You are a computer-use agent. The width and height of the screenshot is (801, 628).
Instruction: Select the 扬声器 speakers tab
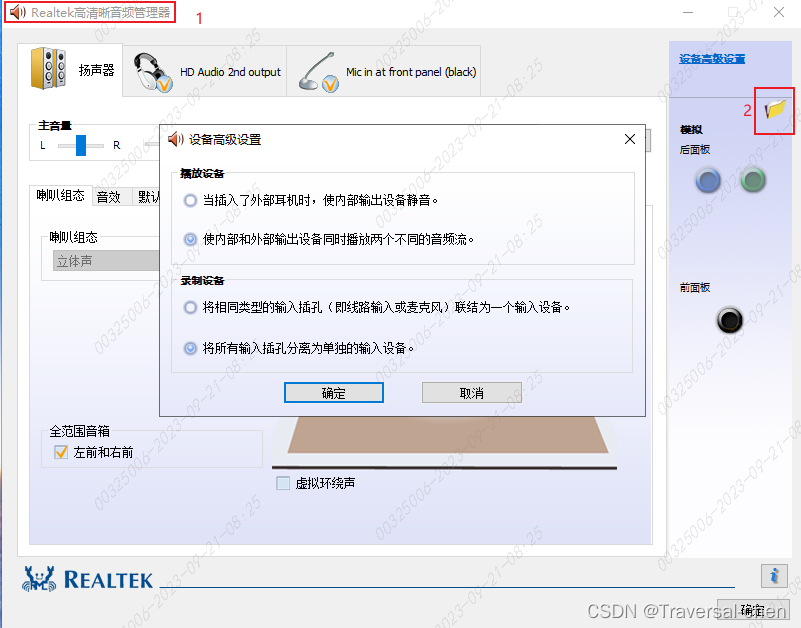70,70
